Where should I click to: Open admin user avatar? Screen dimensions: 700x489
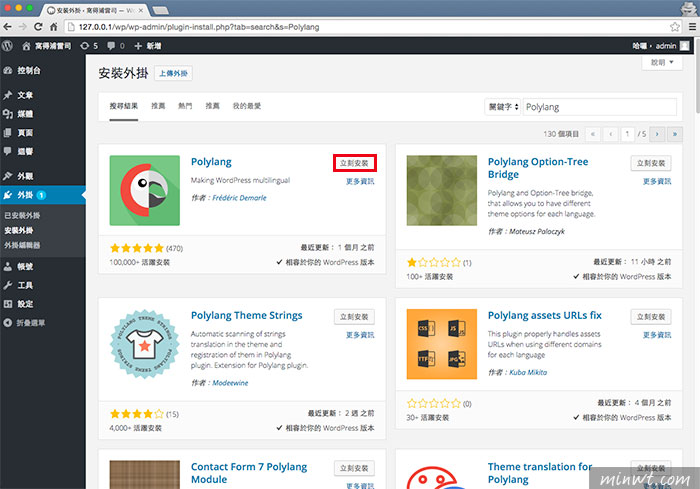[x=684, y=46]
